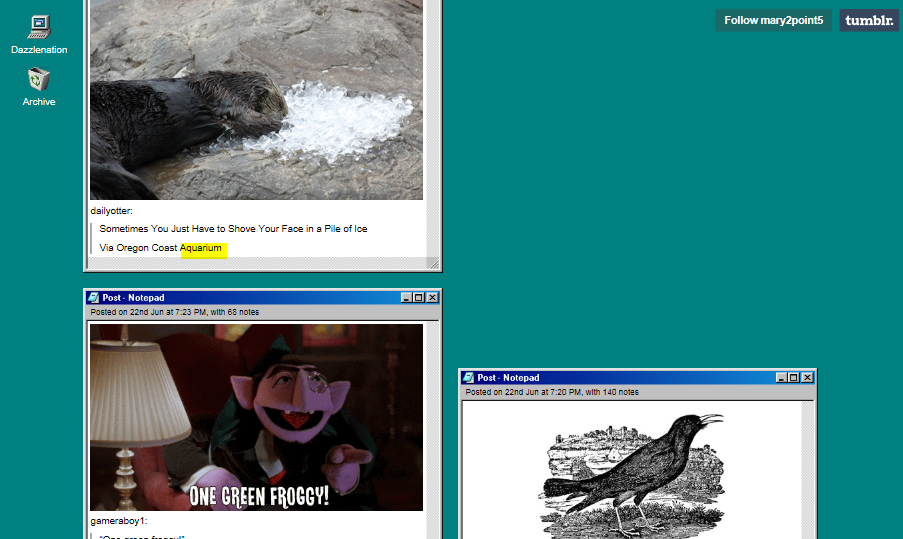Click the notepad icon in the crow post title bar
Screen dimensions: 903x539
click(x=469, y=378)
